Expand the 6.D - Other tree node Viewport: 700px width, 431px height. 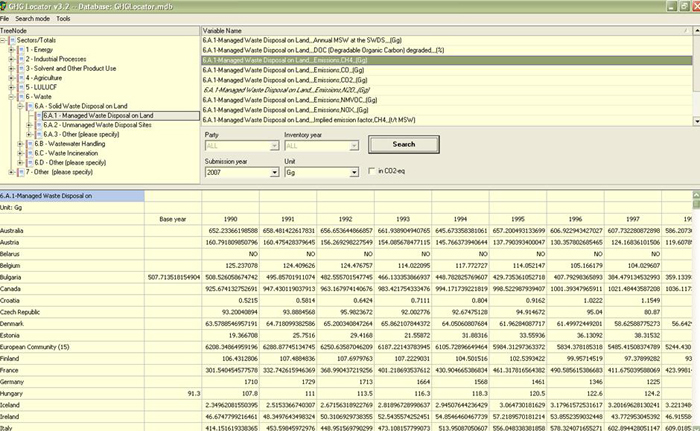[x=20, y=162]
